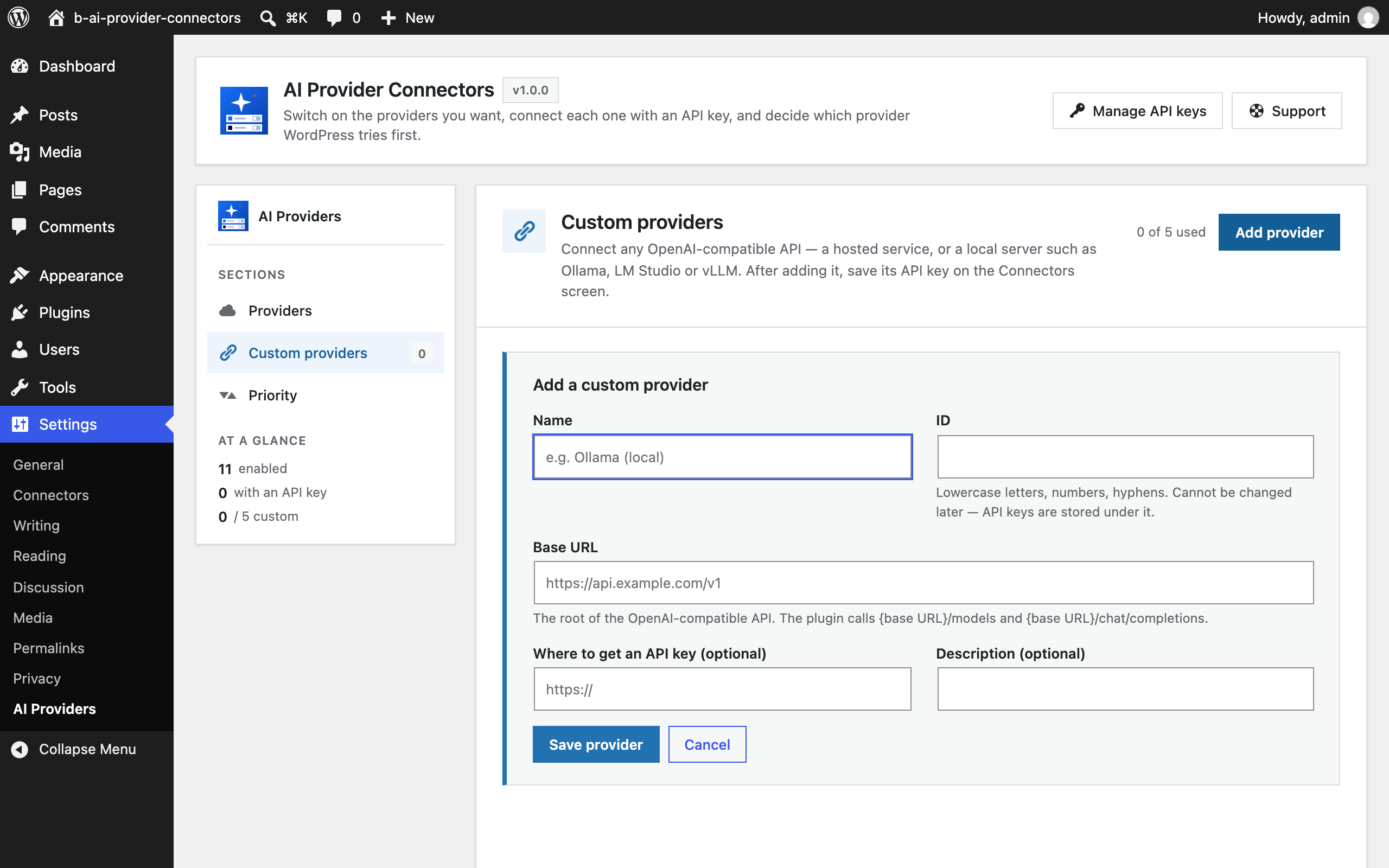The image size is (1389, 868).
Task: Open the Settings menu
Action: [x=87, y=424]
